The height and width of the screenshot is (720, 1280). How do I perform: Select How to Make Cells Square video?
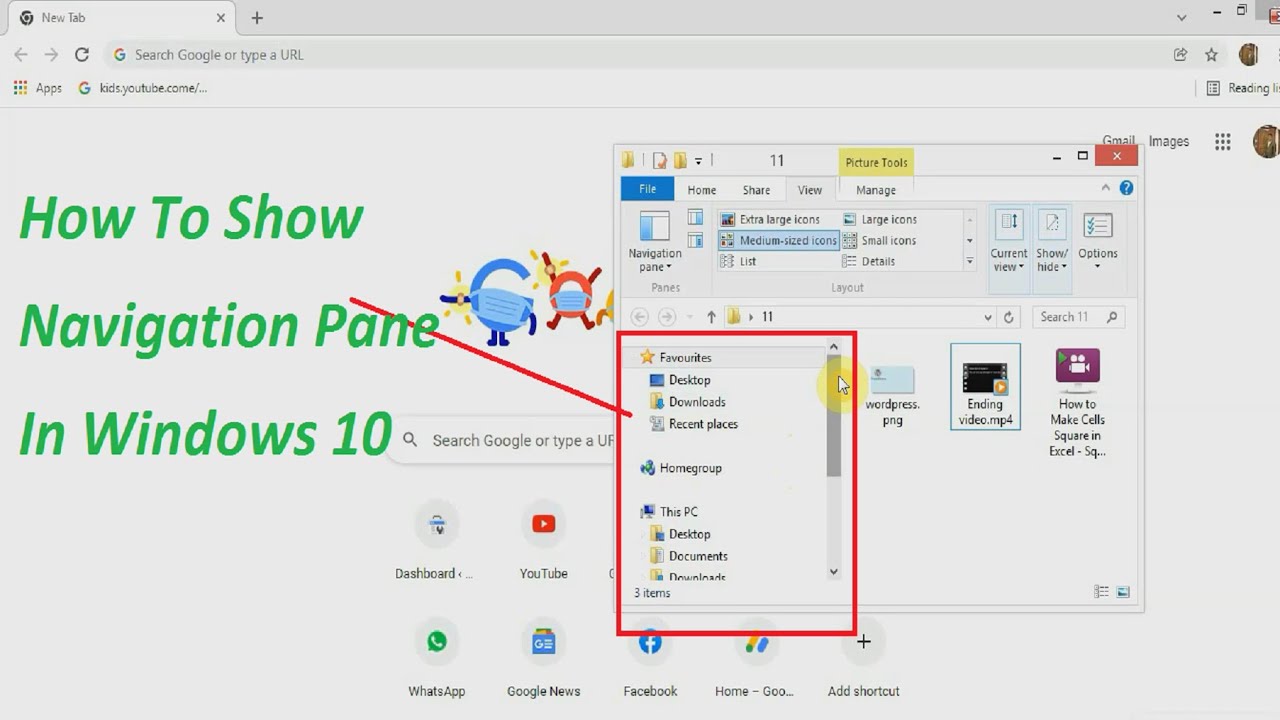(1077, 402)
